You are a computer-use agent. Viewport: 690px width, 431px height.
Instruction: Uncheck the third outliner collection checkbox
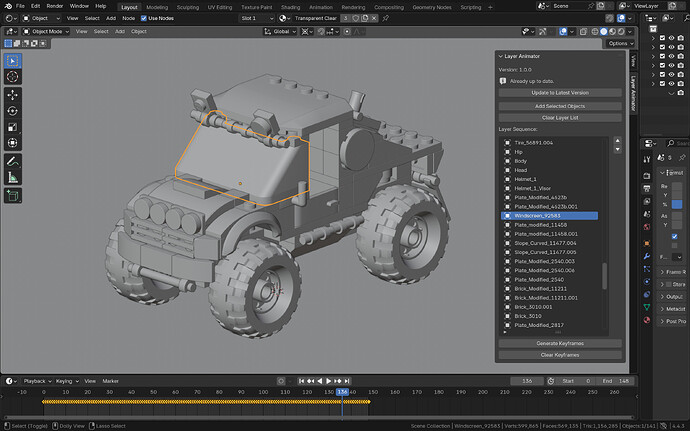click(662, 56)
